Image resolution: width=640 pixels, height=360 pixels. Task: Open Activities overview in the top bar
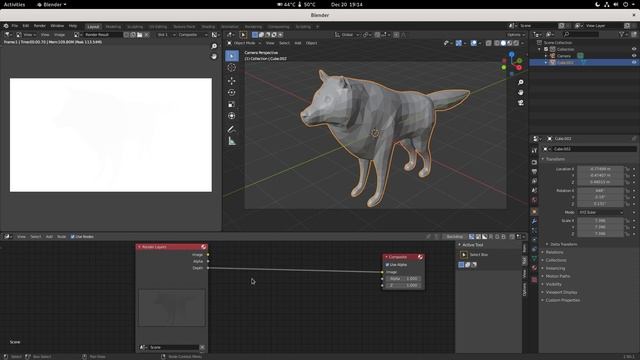14,4
